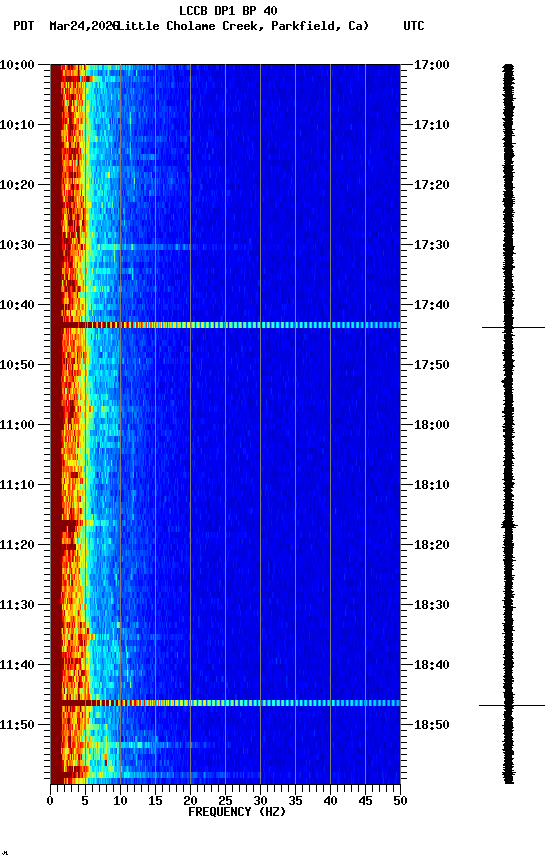Viewport: 552px width, 864px height.
Task: Click the '40' frequency tick label
Action: (331, 802)
